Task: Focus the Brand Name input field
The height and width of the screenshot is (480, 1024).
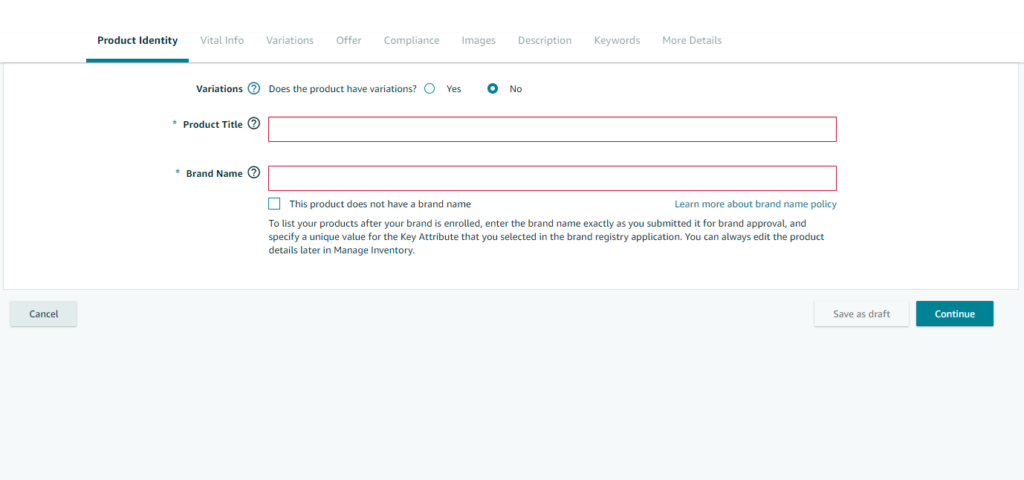Action: pyautogui.click(x=552, y=178)
